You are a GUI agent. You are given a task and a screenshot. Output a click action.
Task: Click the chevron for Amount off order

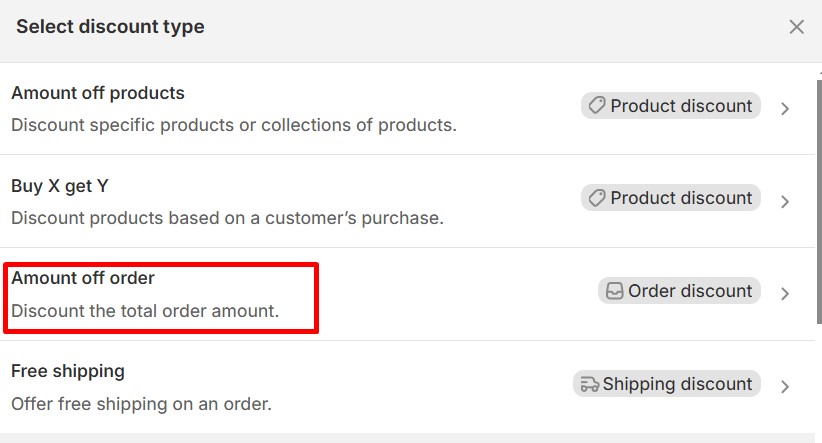pyautogui.click(x=785, y=293)
